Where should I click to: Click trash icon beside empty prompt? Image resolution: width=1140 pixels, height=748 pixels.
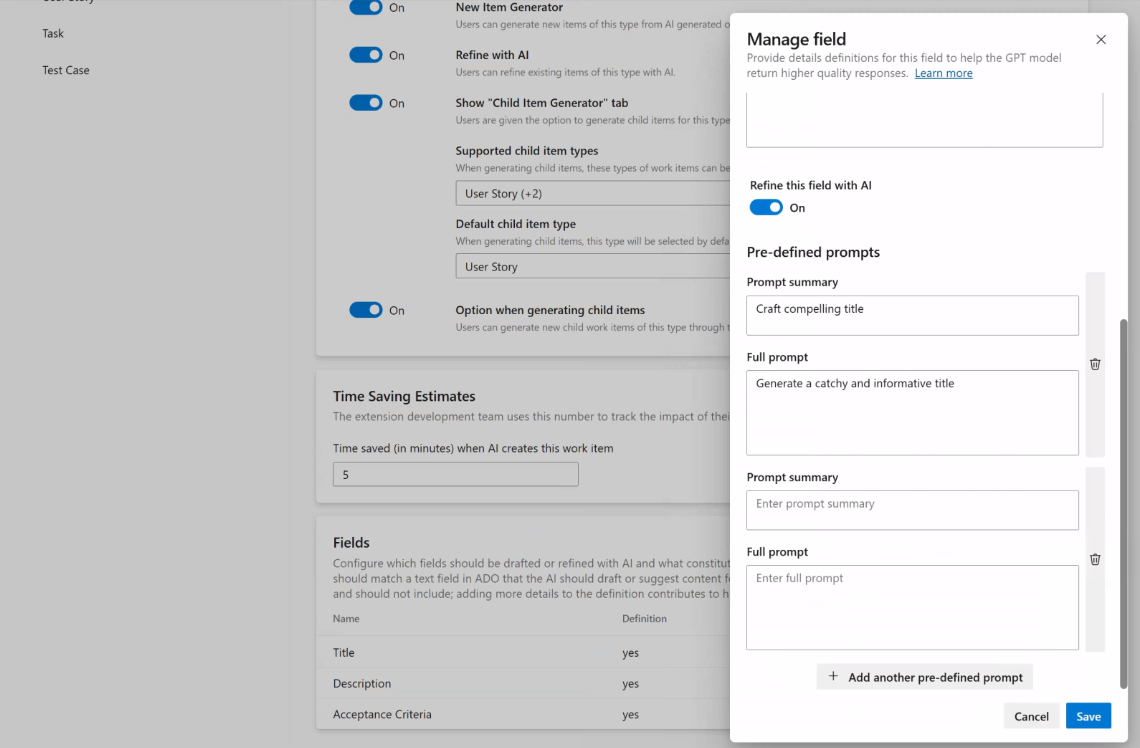(1095, 560)
